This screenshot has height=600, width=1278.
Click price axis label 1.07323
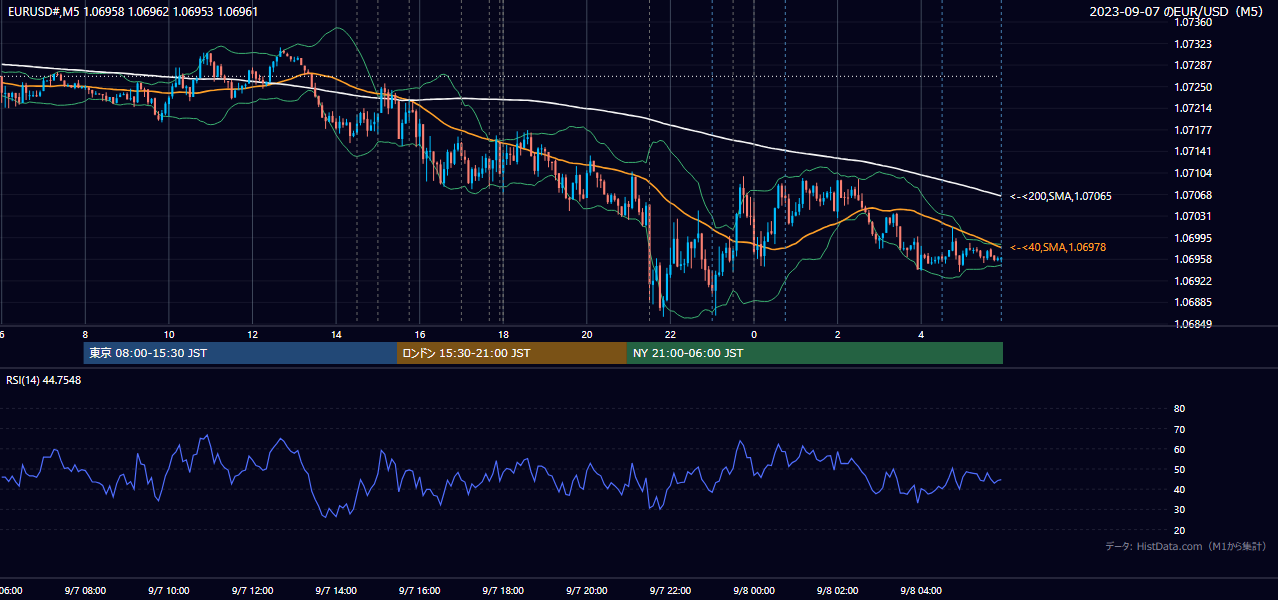[x=1192, y=45]
